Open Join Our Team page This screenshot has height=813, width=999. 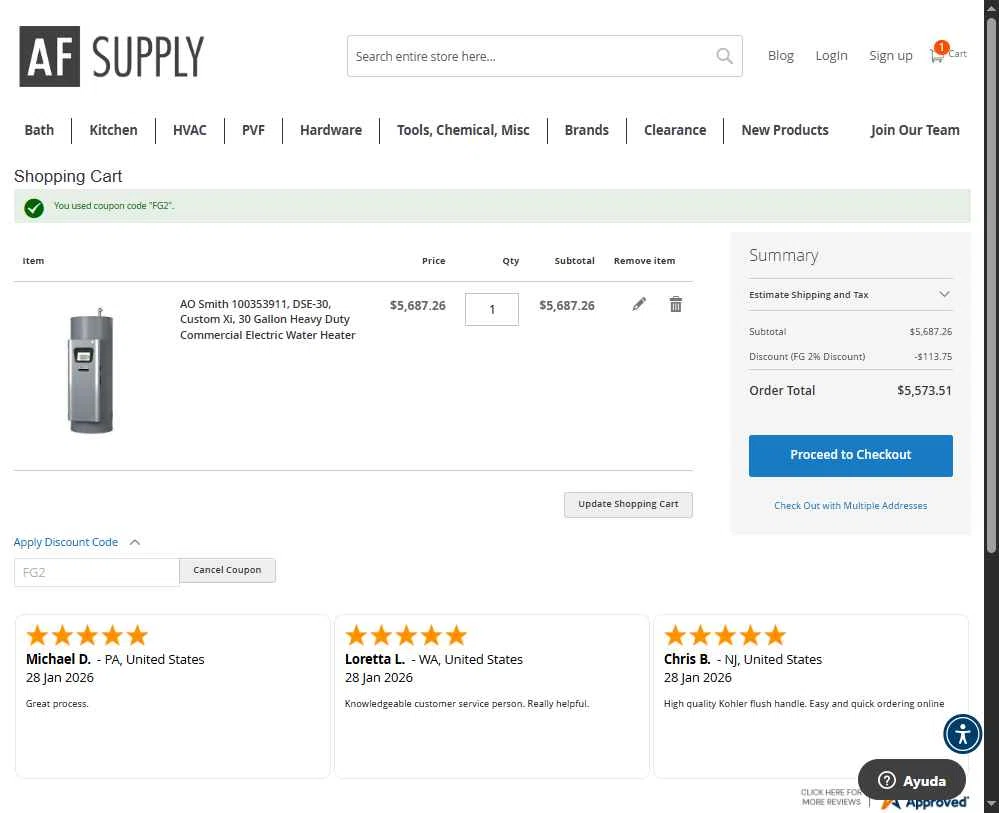(x=915, y=130)
